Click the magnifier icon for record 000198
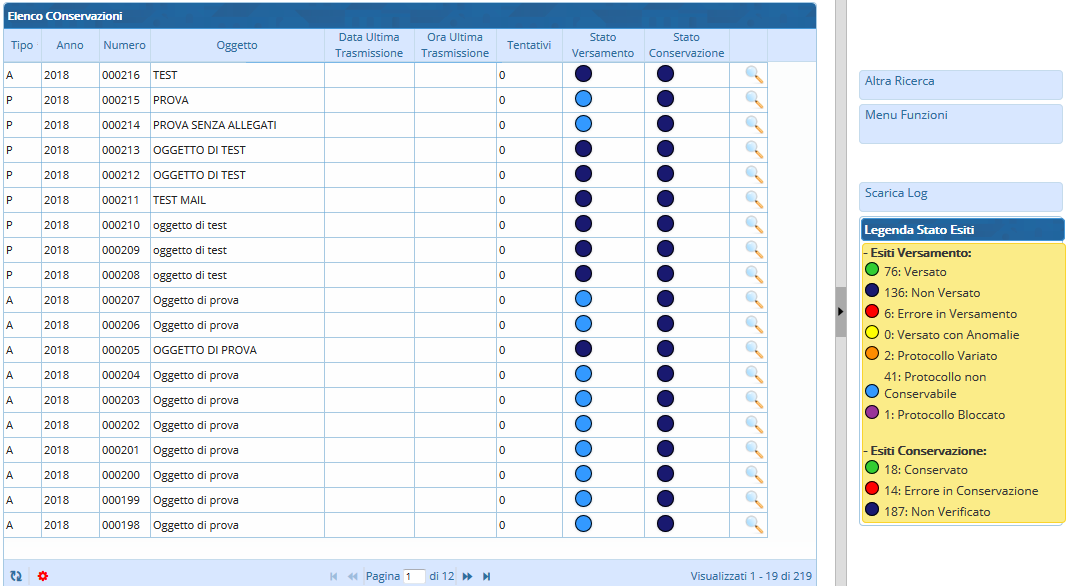This screenshot has height=588, width=1074. pyautogui.click(x=754, y=524)
